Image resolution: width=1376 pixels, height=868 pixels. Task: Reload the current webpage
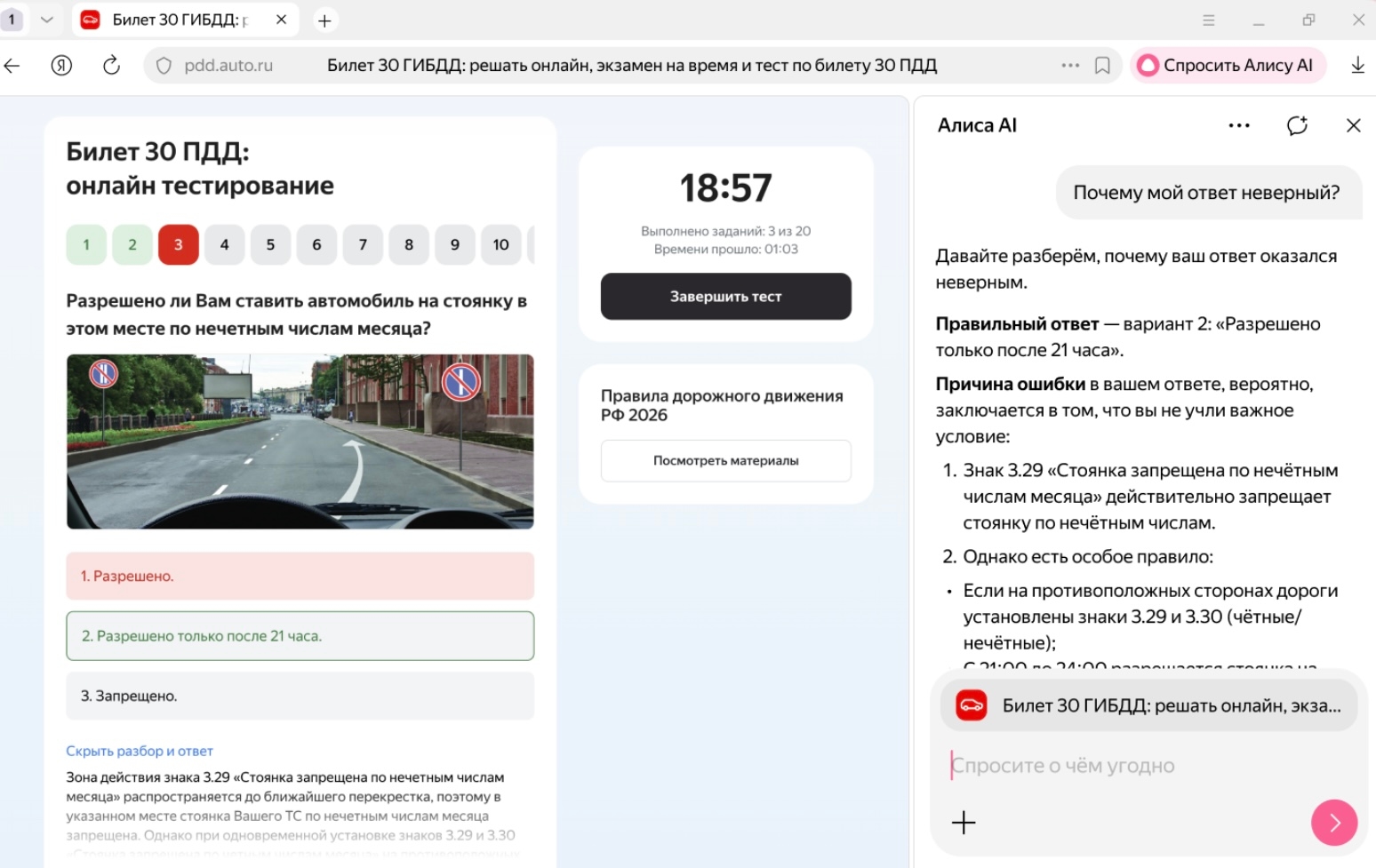click(x=109, y=64)
